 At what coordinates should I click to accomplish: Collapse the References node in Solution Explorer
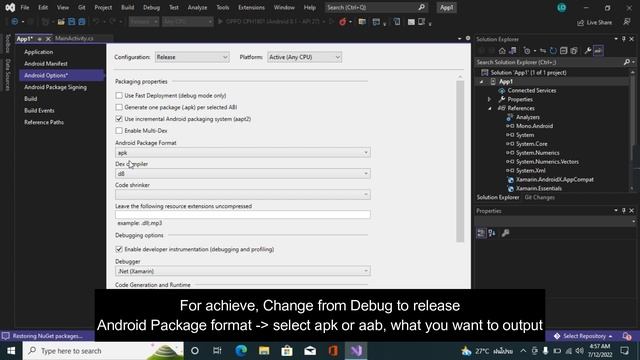click(x=489, y=108)
